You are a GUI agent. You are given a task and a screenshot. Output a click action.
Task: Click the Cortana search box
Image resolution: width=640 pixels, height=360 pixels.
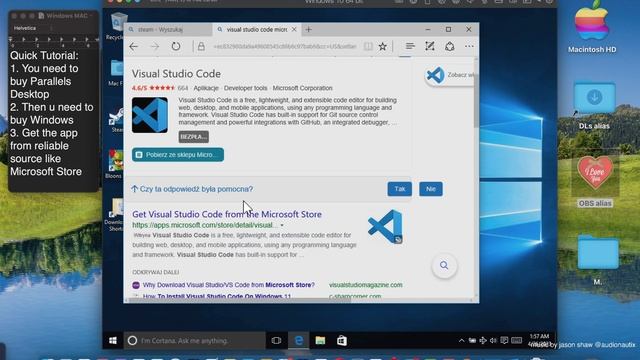[x=195, y=340]
